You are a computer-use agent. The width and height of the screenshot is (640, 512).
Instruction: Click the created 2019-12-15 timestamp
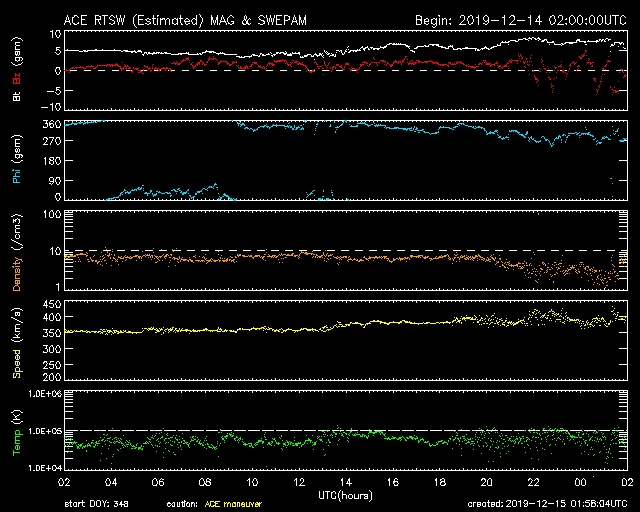coord(547,504)
